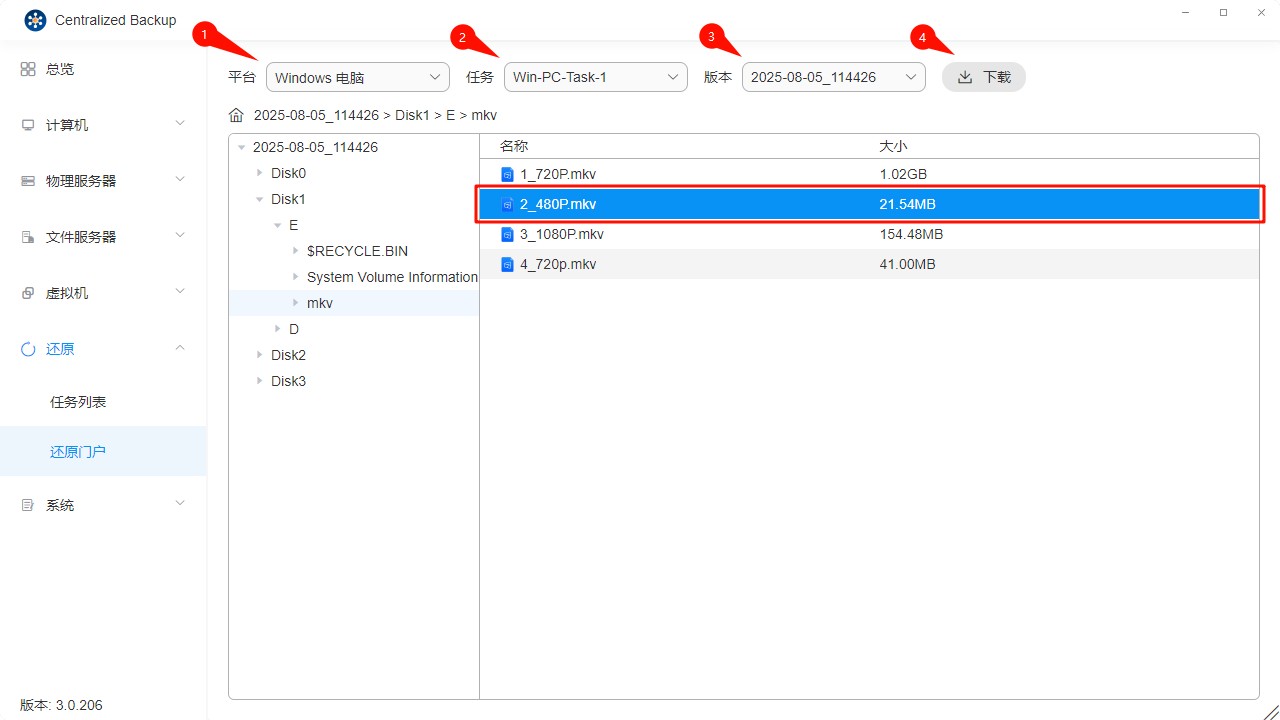Open the 任务 Win-PC-Task-1 dropdown
This screenshot has width=1280, height=720.
pyautogui.click(x=595, y=76)
